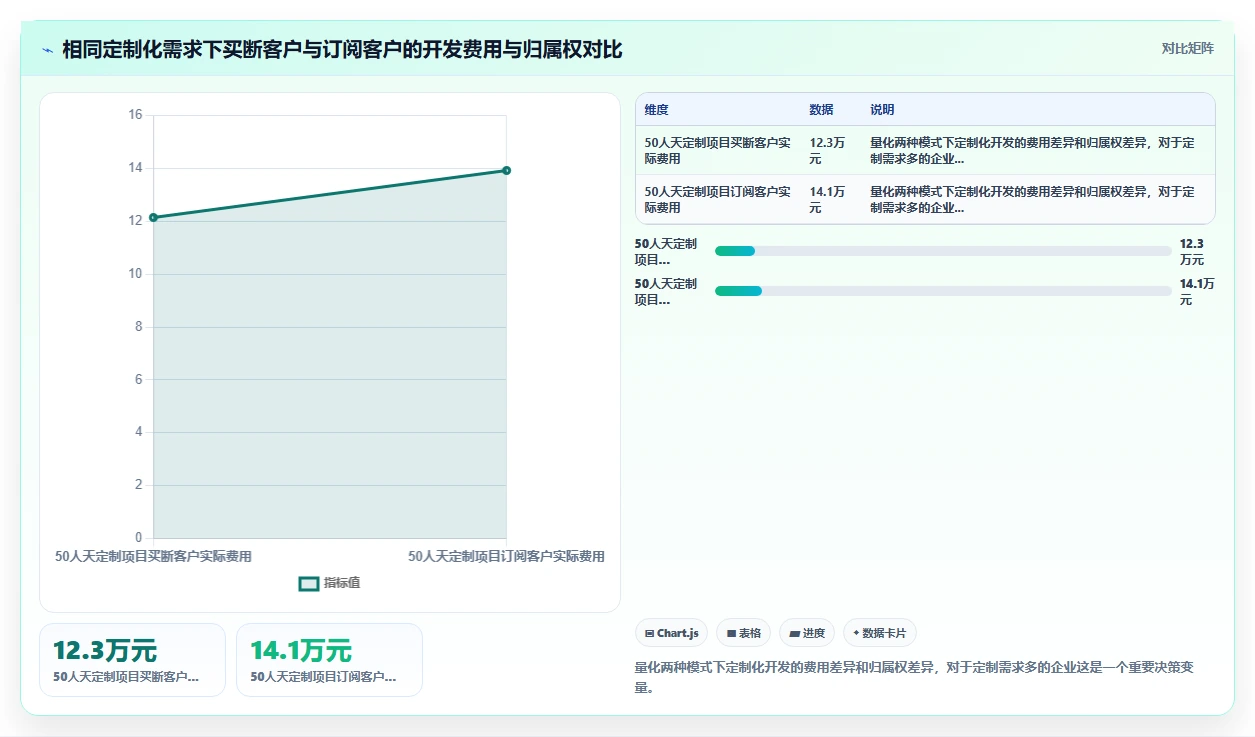Click the 数据 column header
The height and width of the screenshot is (737, 1255).
click(x=821, y=110)
